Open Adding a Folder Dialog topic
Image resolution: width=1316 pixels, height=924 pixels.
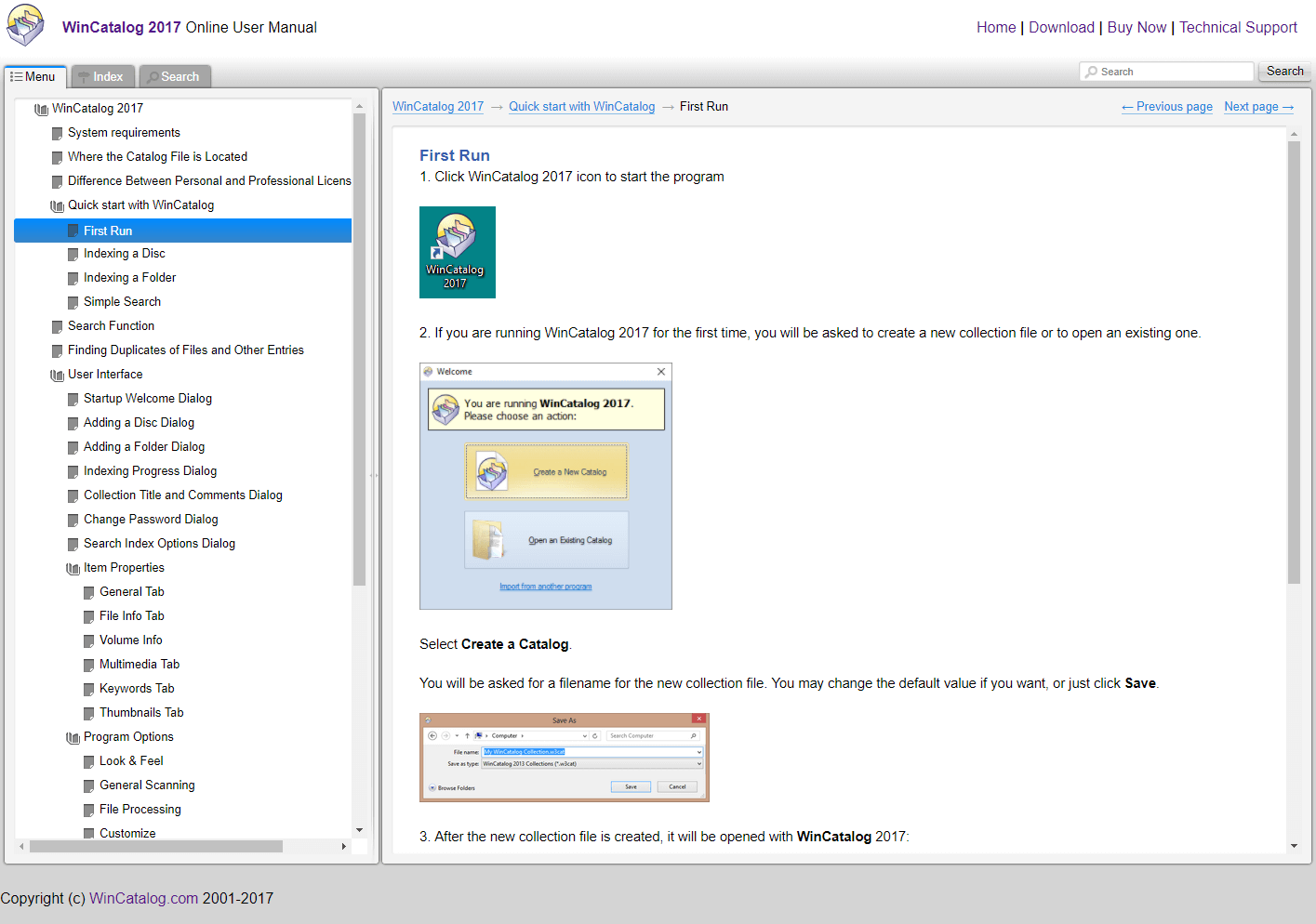[x=144, y=447]
